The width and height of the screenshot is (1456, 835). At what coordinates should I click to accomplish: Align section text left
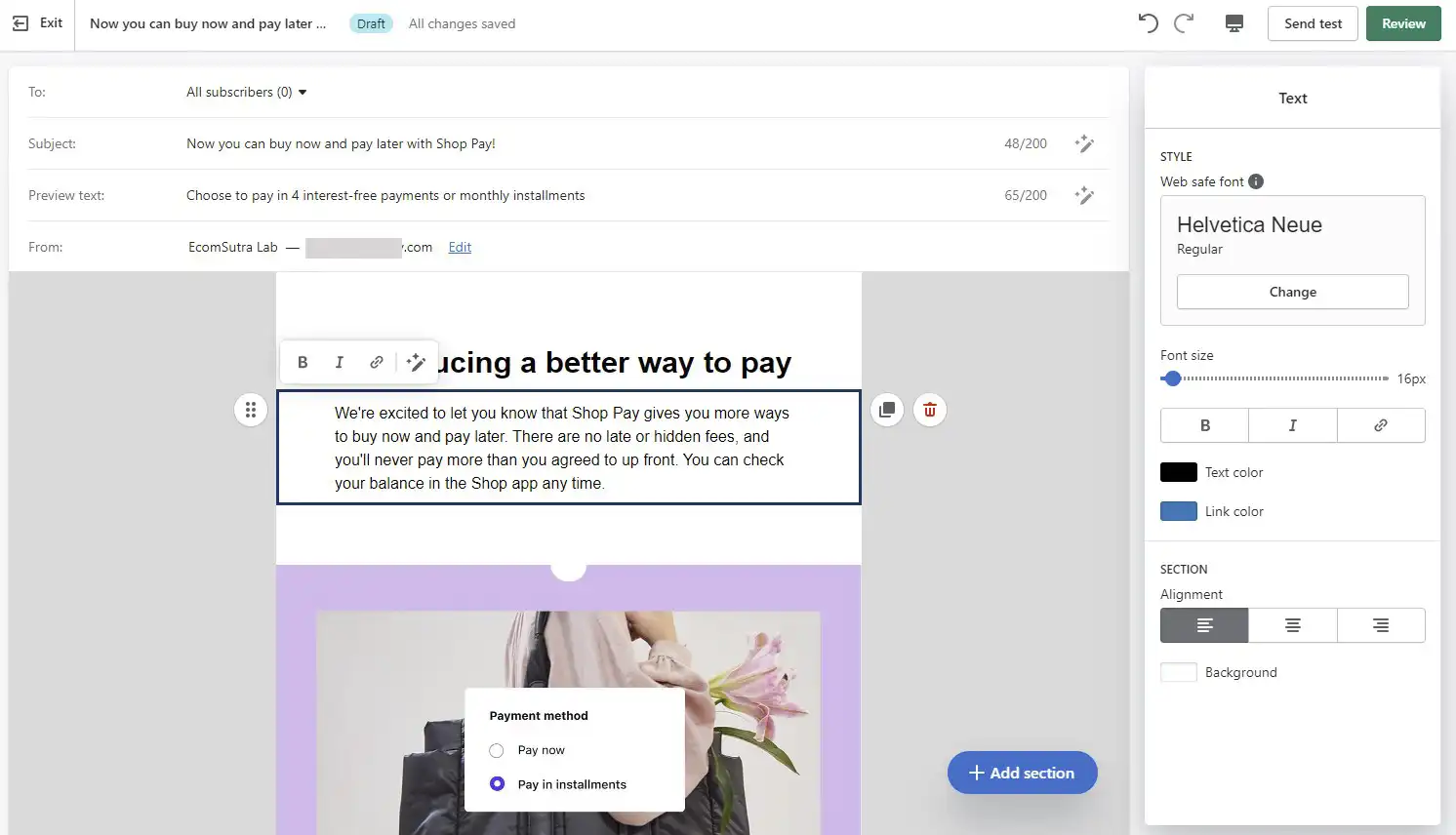click(1204, 625)
